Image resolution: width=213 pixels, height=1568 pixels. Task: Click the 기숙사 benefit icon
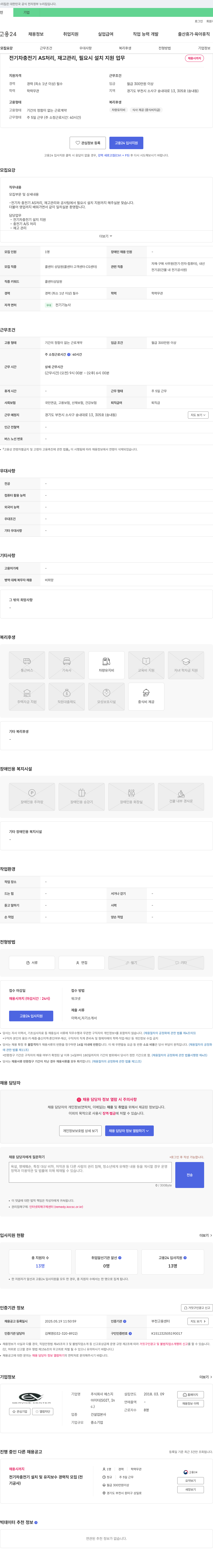coord(67,665)
